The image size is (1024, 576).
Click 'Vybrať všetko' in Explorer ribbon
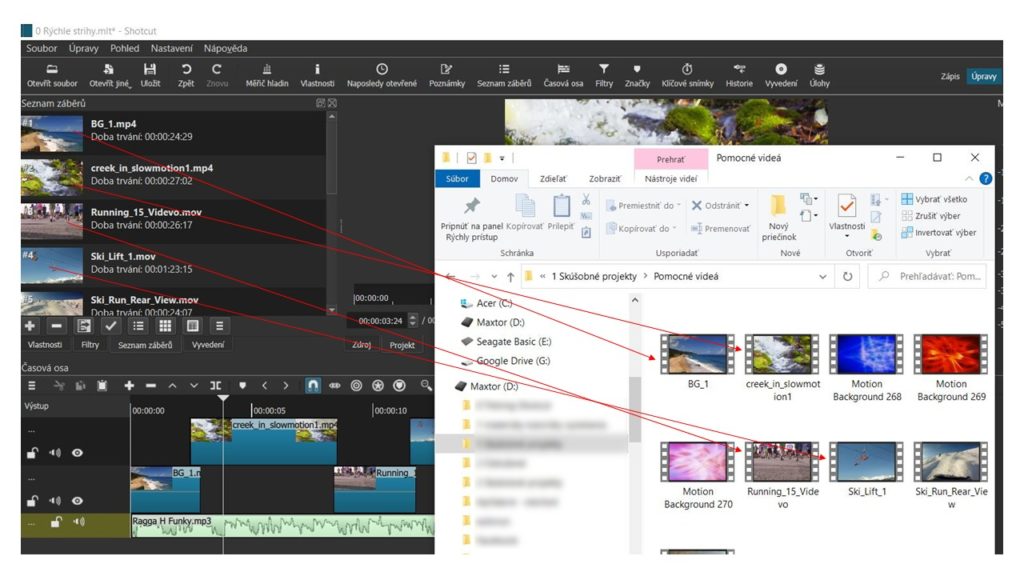pyautogui.click(x=934, y=199)
